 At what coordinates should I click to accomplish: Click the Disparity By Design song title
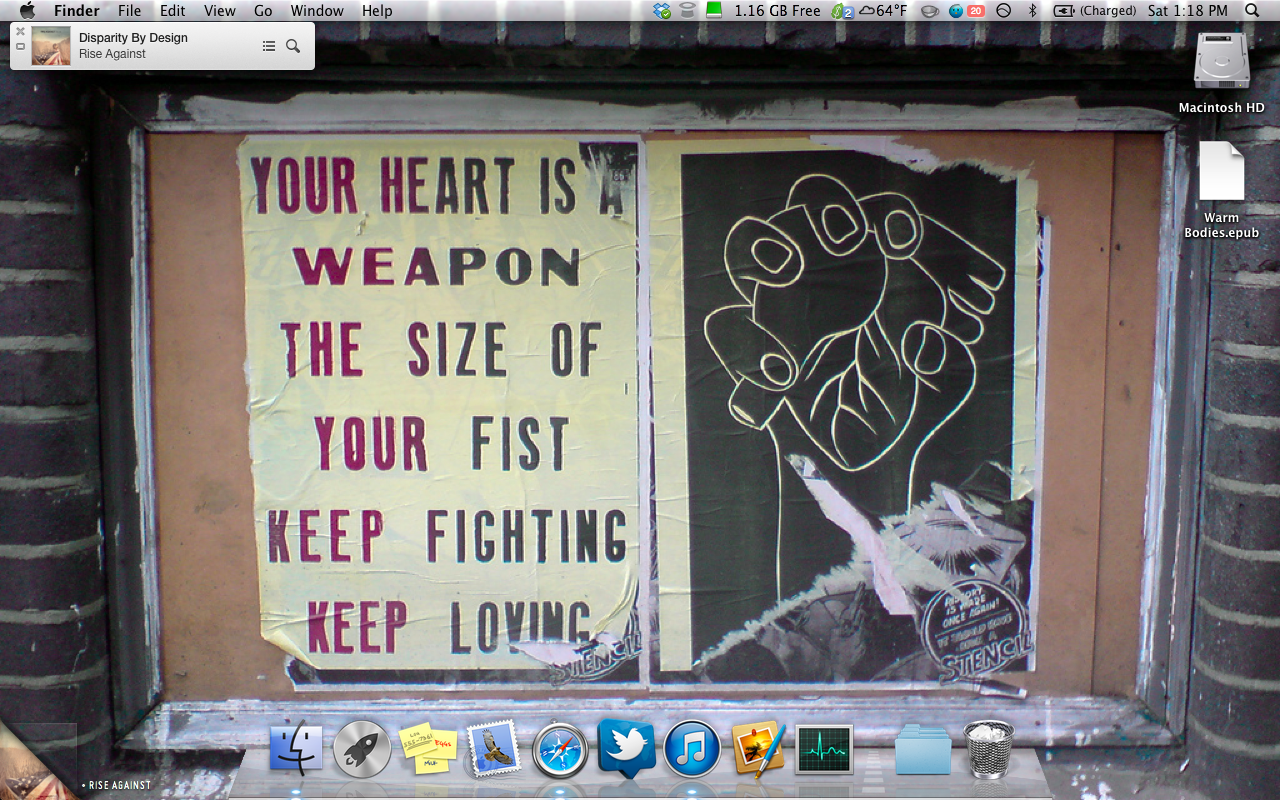click(133, 37)
